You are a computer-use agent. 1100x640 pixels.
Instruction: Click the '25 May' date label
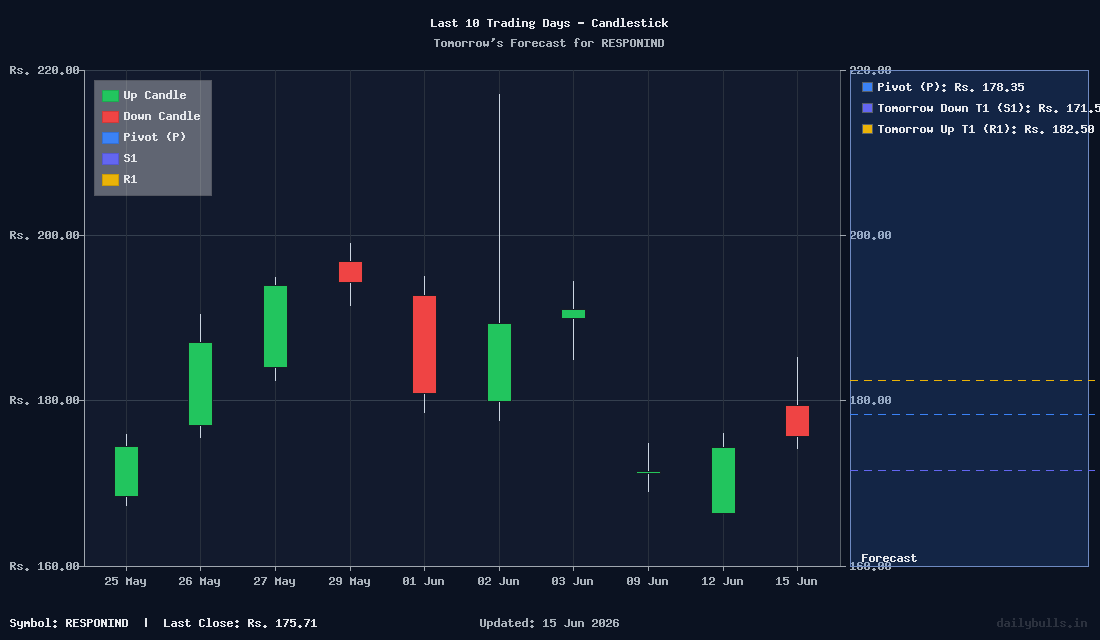[x=126, y=582]
